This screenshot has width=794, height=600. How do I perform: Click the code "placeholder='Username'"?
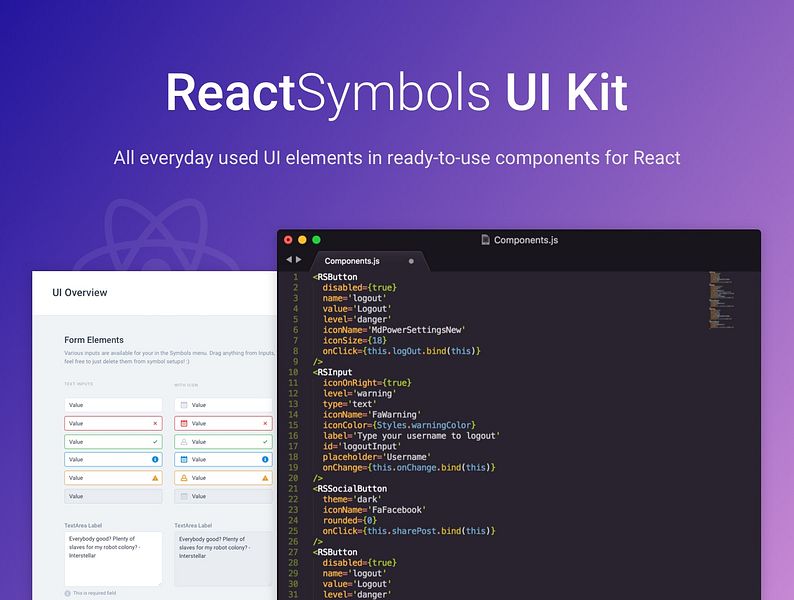[x=377, y=457]
